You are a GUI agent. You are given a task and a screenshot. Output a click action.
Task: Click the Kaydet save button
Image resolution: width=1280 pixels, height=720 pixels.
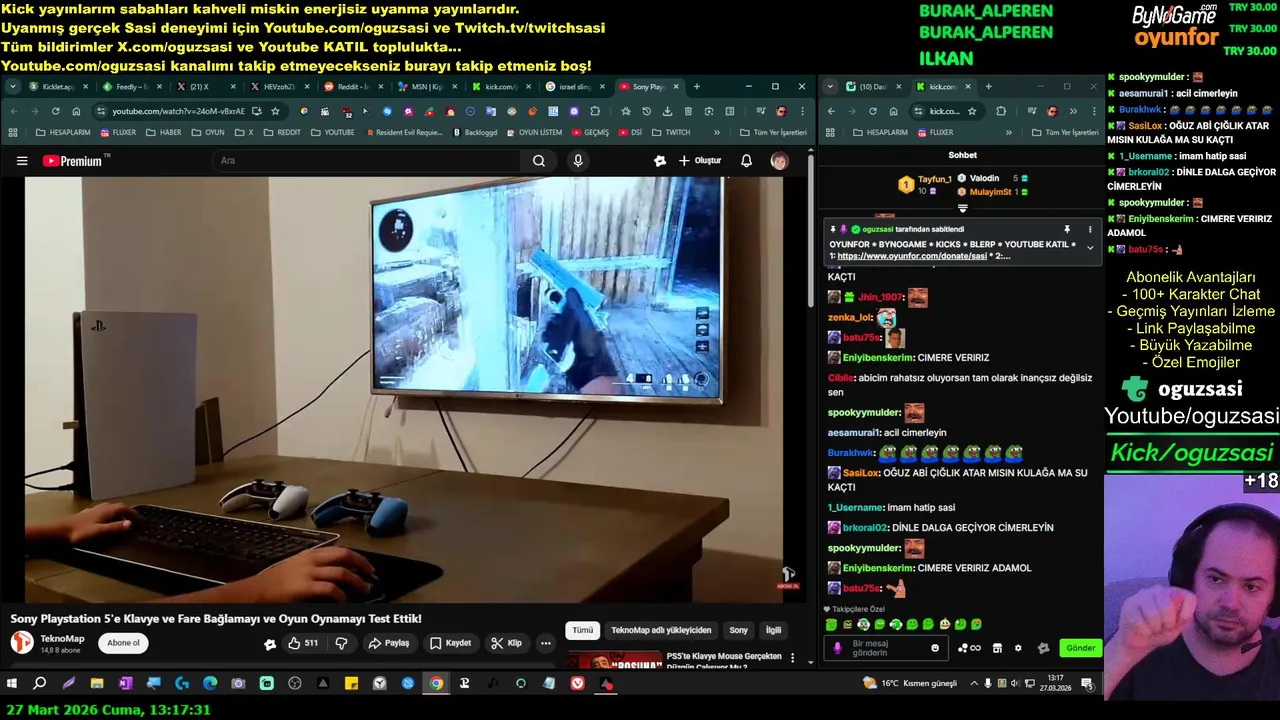(x=450, y=643)
